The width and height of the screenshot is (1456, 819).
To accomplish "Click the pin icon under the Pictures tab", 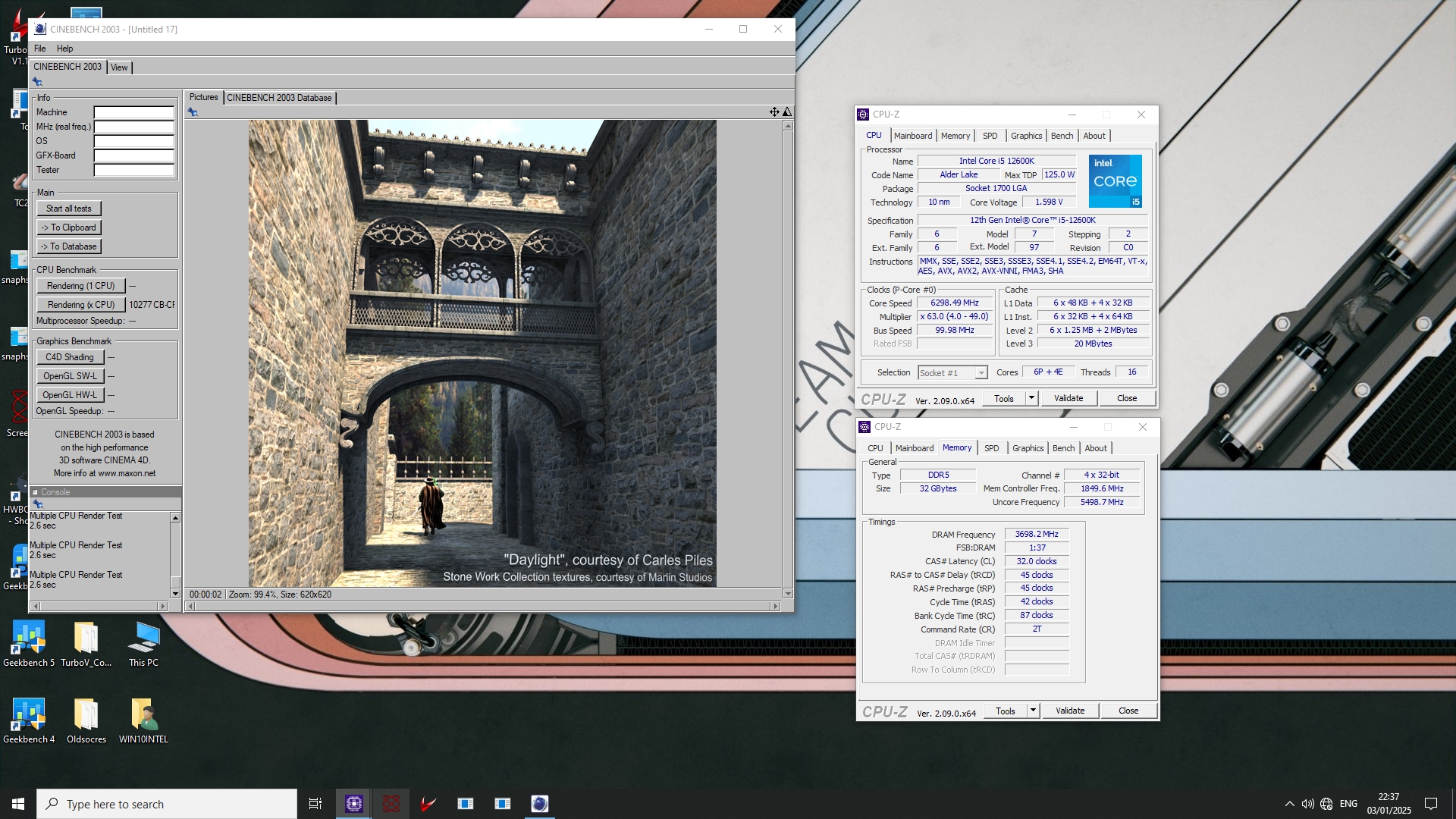I will click(193, 112).
